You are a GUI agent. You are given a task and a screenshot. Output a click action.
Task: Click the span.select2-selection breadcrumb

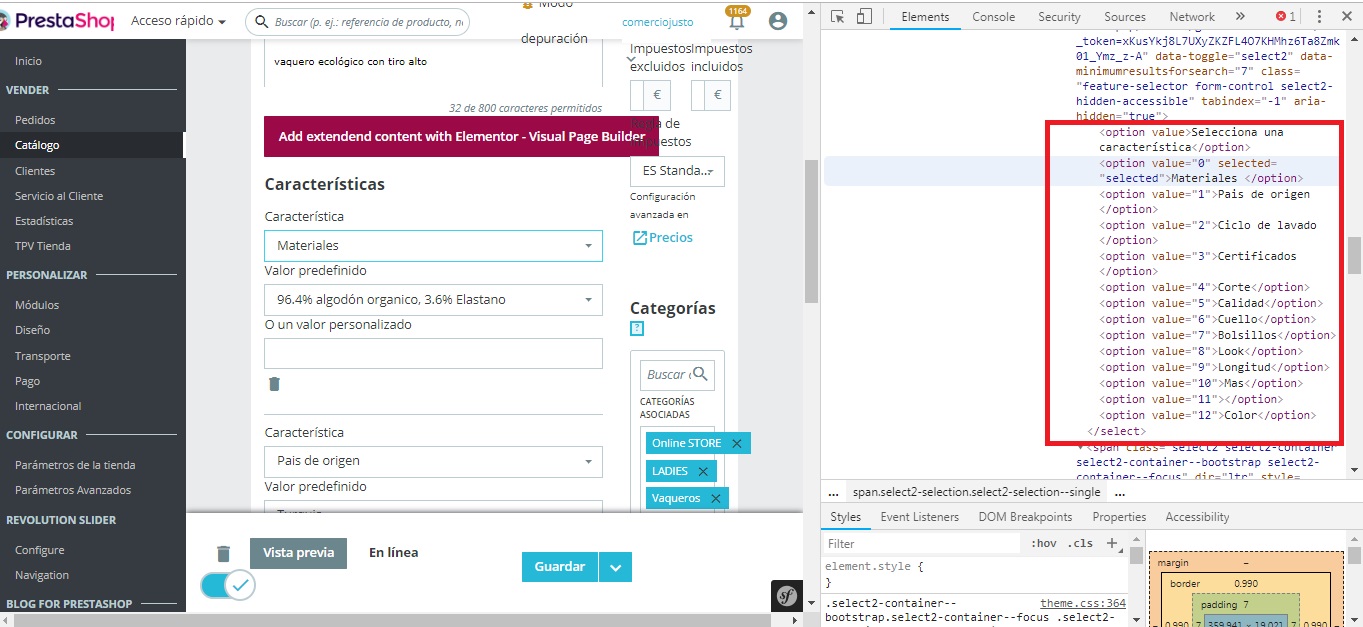pos(978,493)
